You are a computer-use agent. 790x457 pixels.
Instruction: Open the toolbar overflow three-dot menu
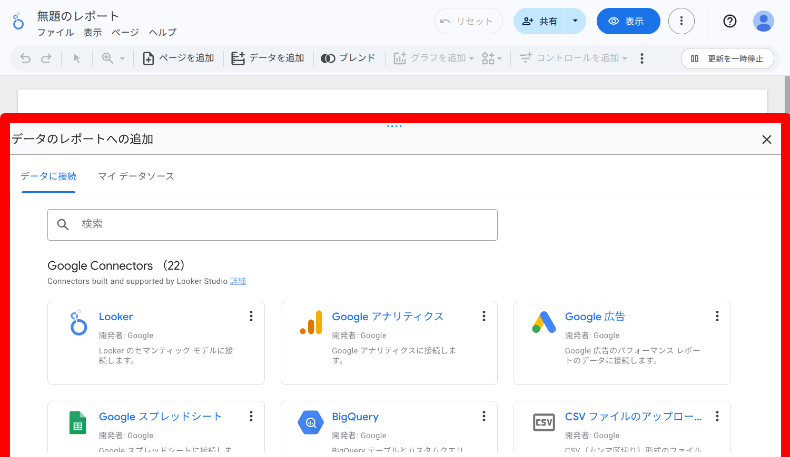[642, 58]
